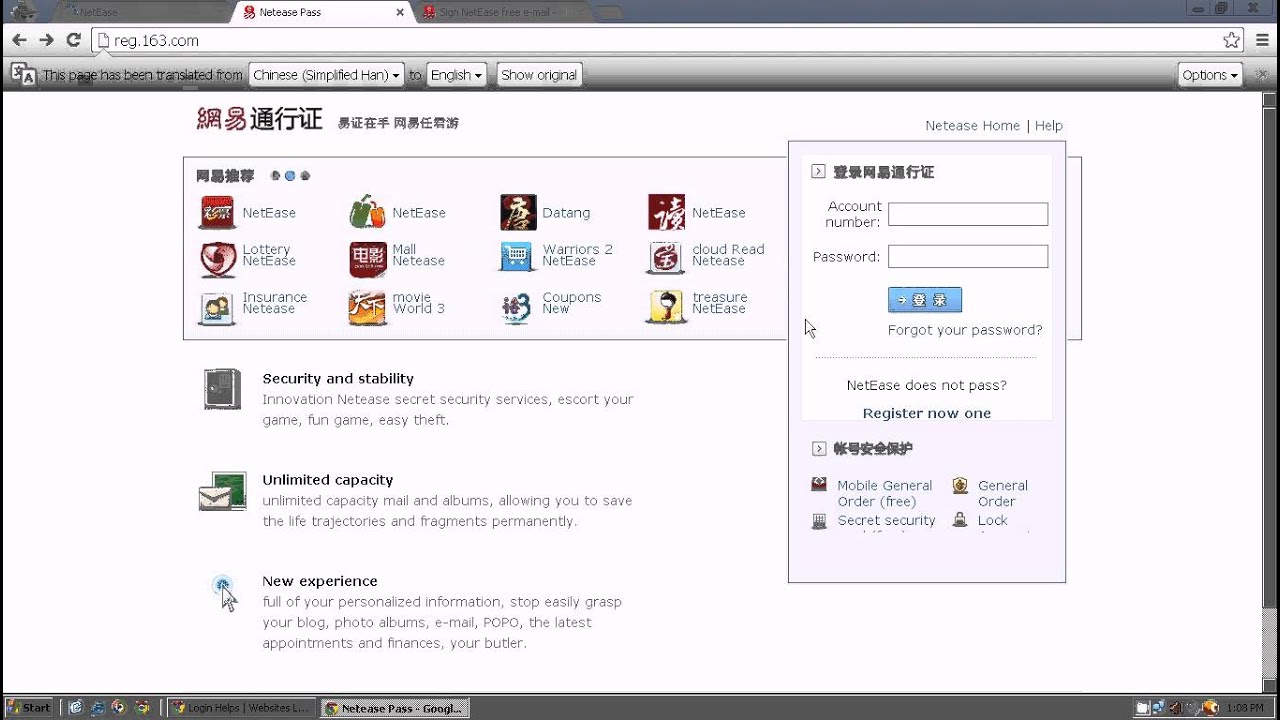Reload the reg.163.com page

(73, 40)
